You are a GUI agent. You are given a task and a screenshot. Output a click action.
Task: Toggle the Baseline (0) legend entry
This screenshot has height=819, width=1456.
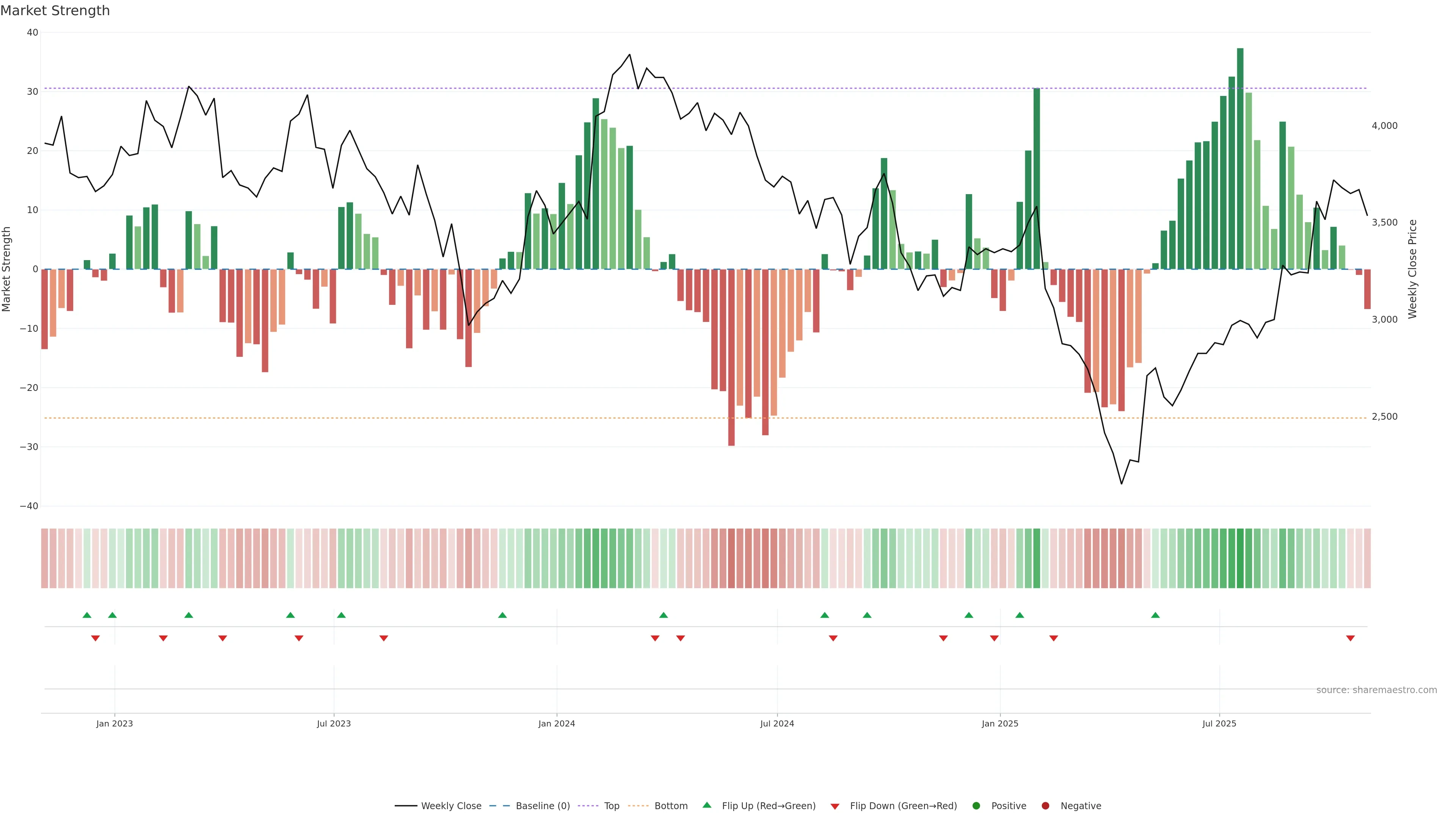pos(542,806)
